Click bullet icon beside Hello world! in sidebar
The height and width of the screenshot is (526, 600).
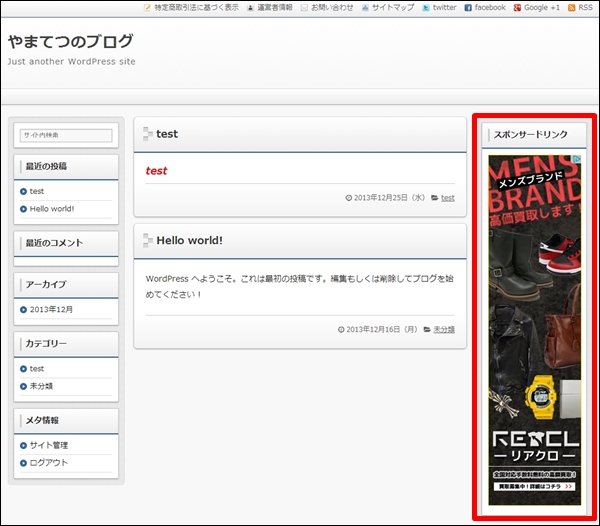[x=23, y=209]
